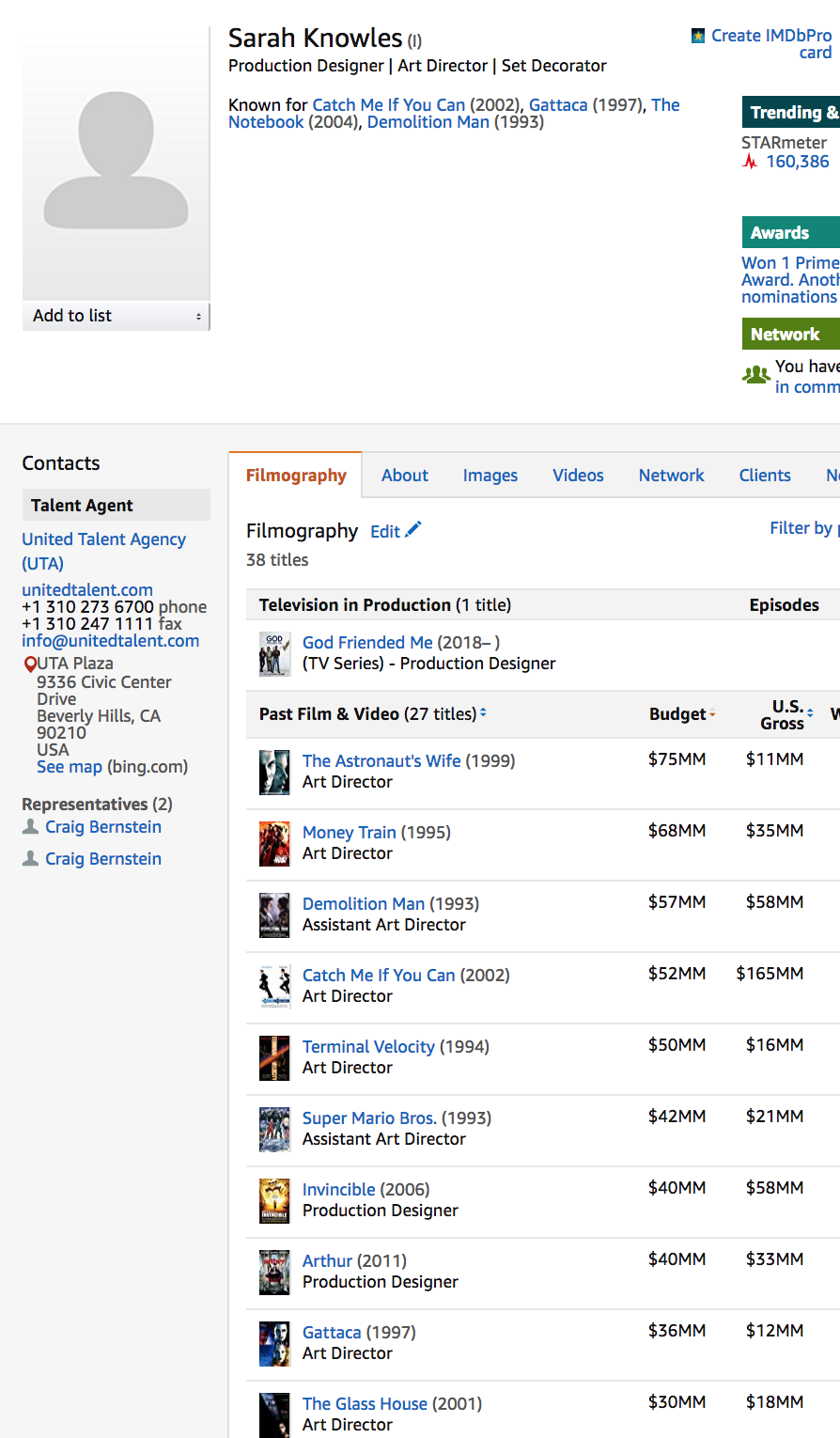The image size is (840, 1438).
Task: Open the God Friended Me poster thumbnail
Action: (x=274, y=654)
